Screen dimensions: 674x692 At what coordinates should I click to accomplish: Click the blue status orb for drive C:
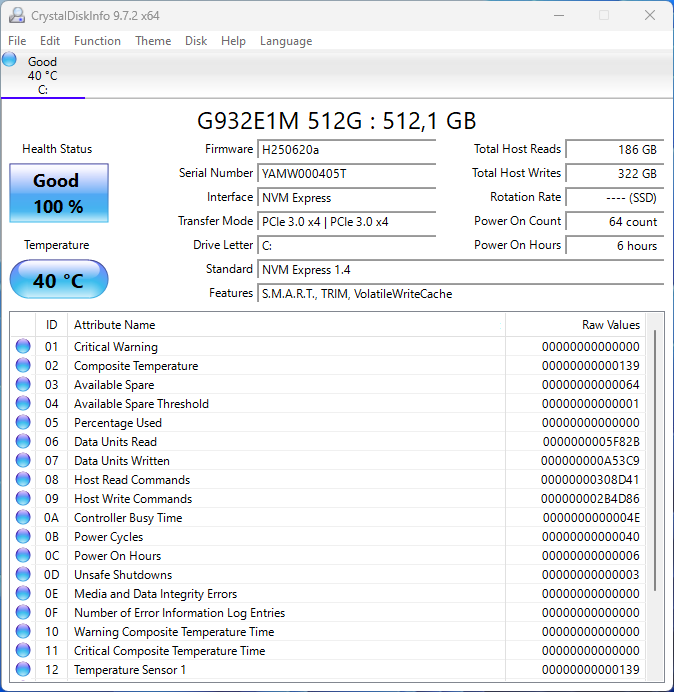[x=10, y=60]
